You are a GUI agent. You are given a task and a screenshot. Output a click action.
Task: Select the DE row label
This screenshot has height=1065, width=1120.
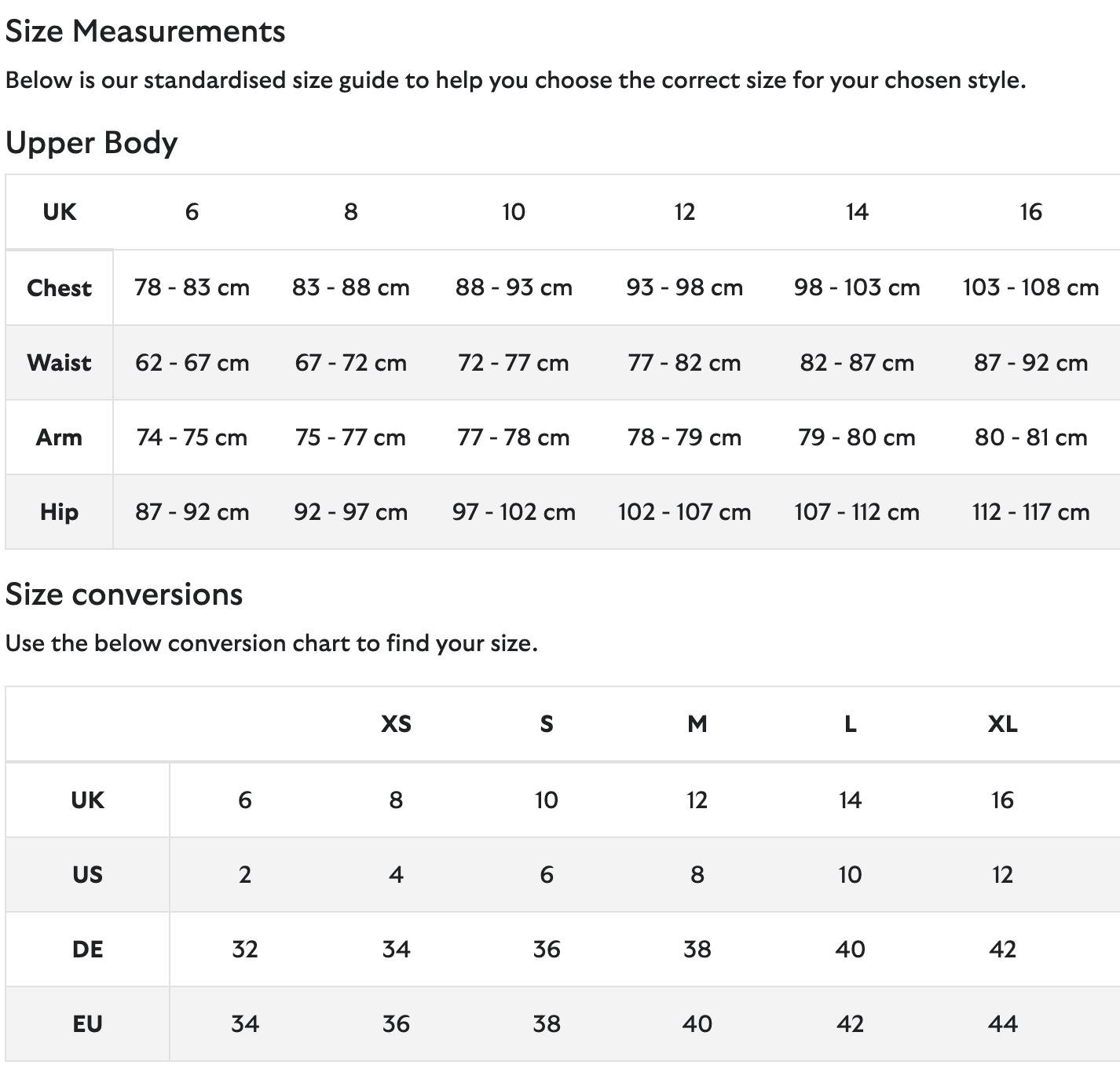point(87,950)
